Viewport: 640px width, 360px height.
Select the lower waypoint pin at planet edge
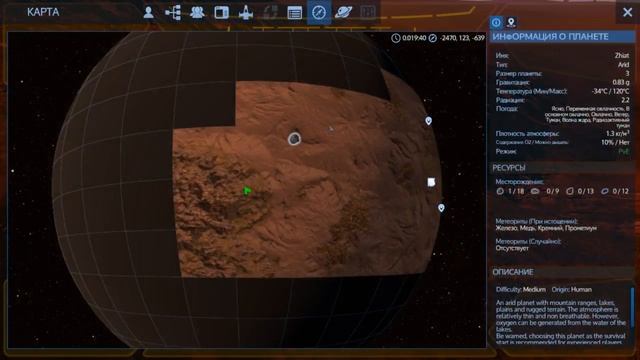coord(441,208)
